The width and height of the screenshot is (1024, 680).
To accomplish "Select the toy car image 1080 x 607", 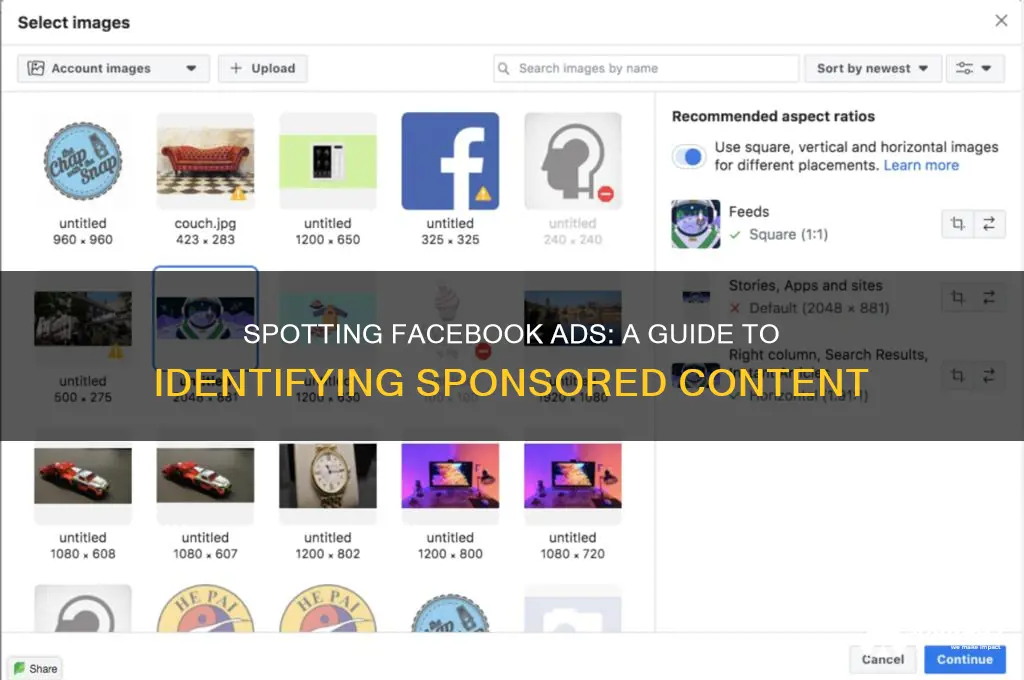I will coord(205,476).
